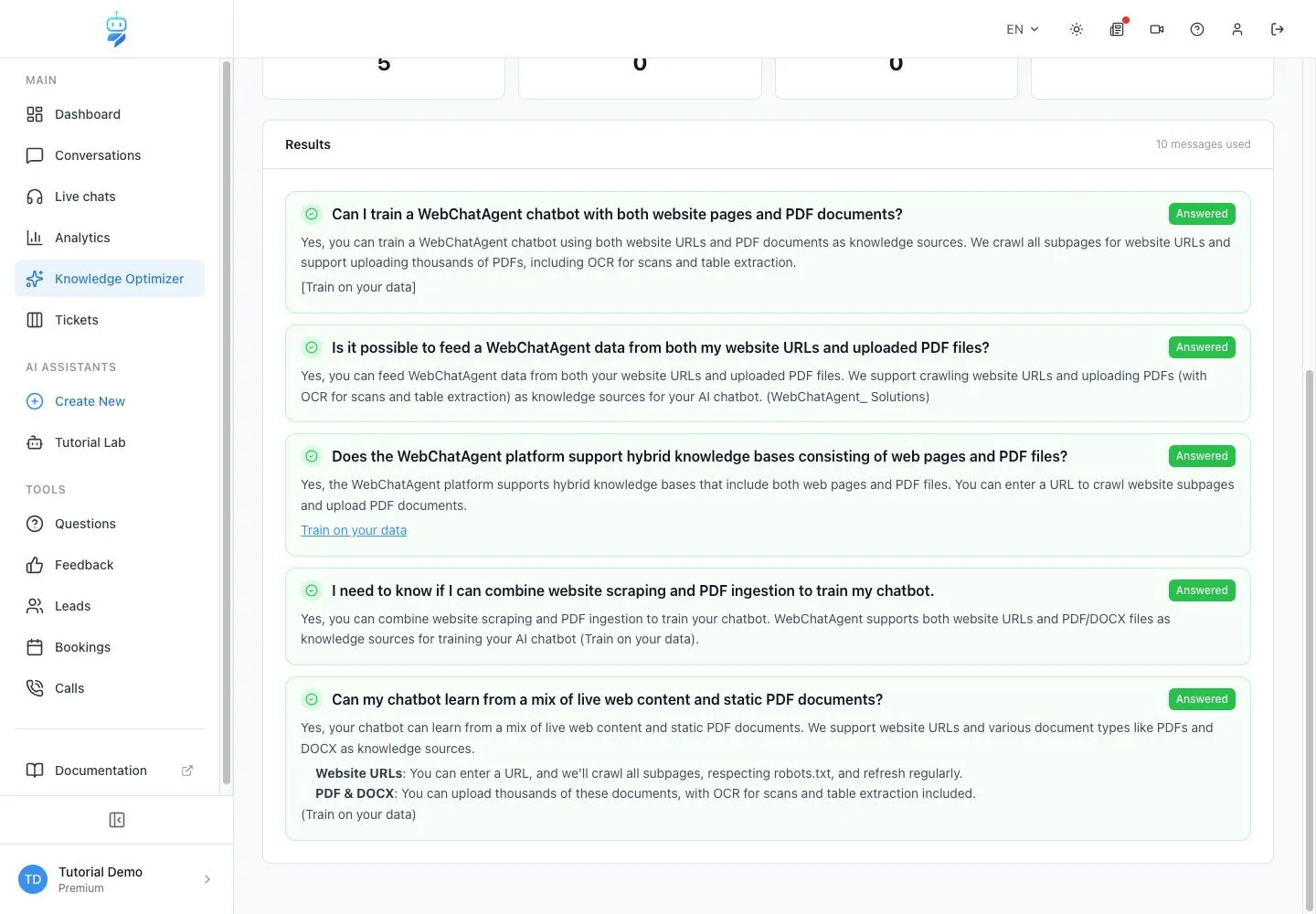
Task: Click the WebChatAgent robot logo
Action: coord(116,29)
